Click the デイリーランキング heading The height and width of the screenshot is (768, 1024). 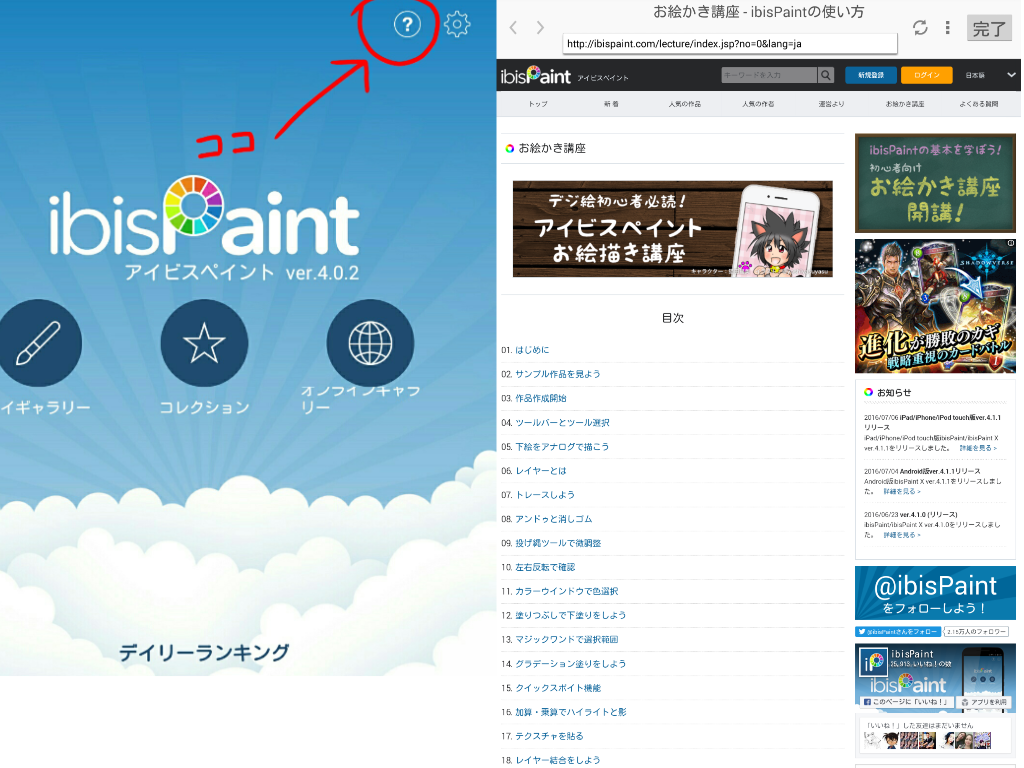click(x=204, y=652)
